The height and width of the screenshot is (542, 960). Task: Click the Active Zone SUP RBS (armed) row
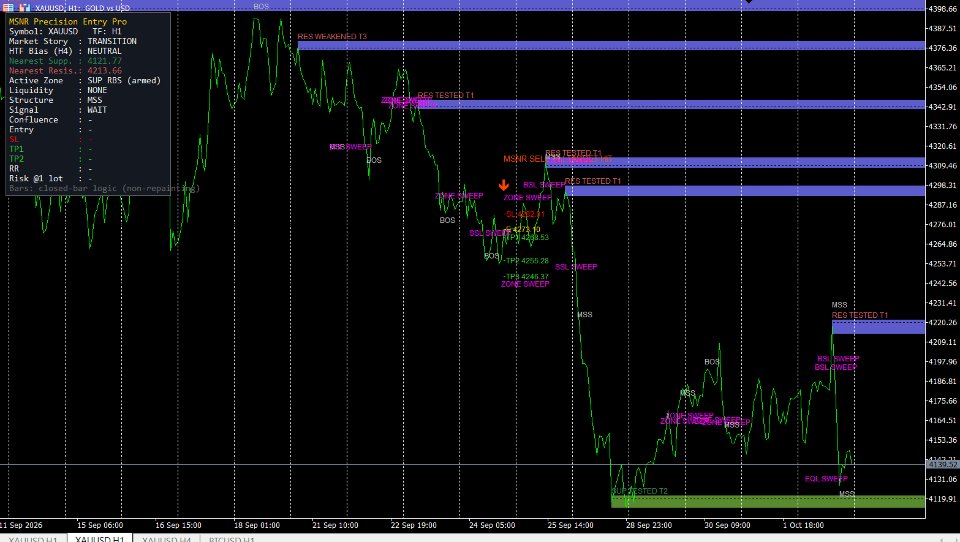click(84, 80)
